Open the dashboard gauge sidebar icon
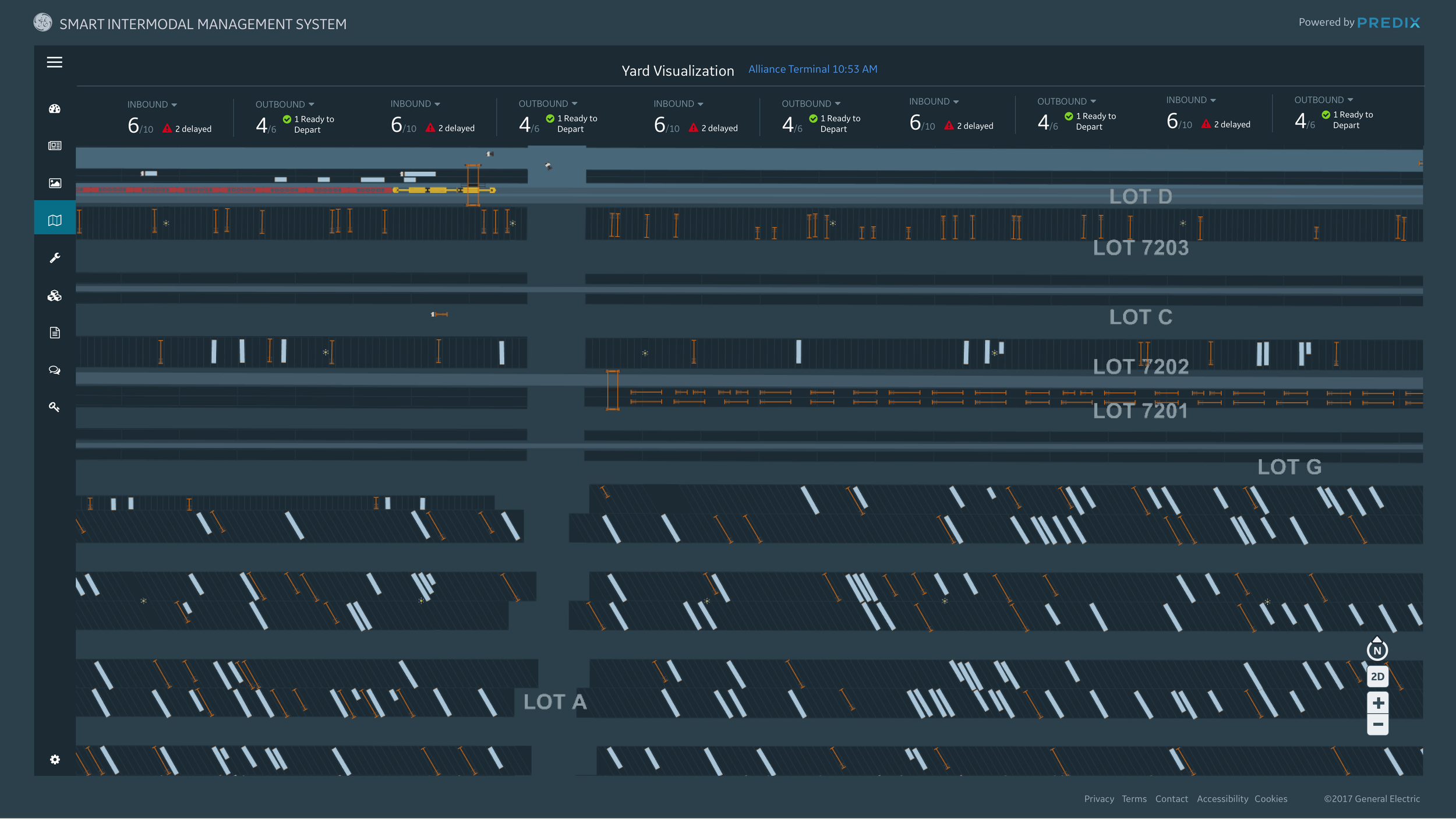 (55, 109)
